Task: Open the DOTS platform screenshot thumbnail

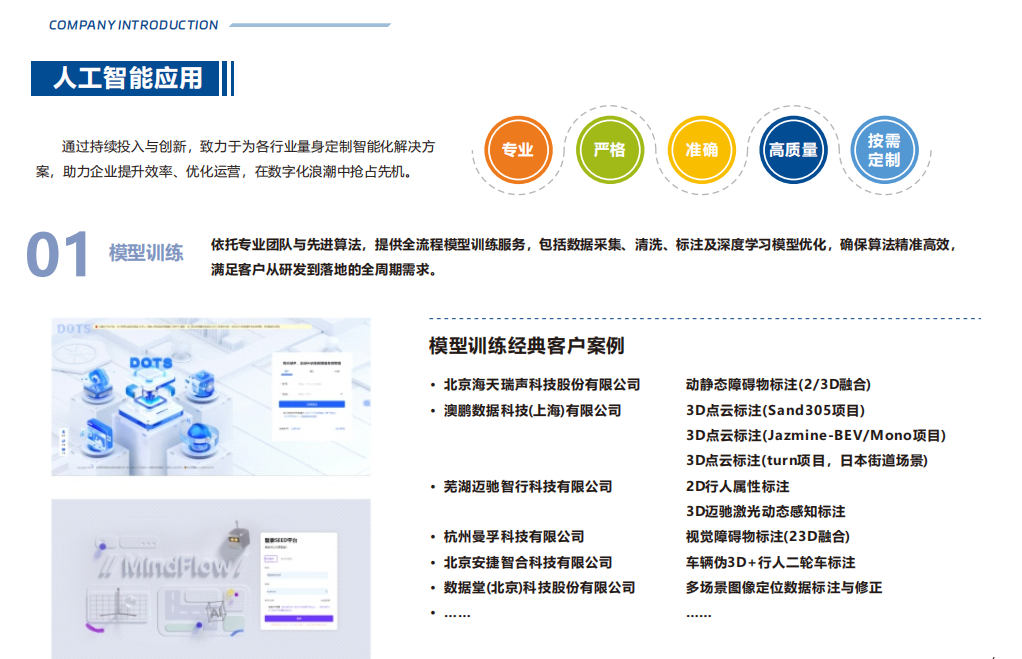Action: click(x=211, y=397)
